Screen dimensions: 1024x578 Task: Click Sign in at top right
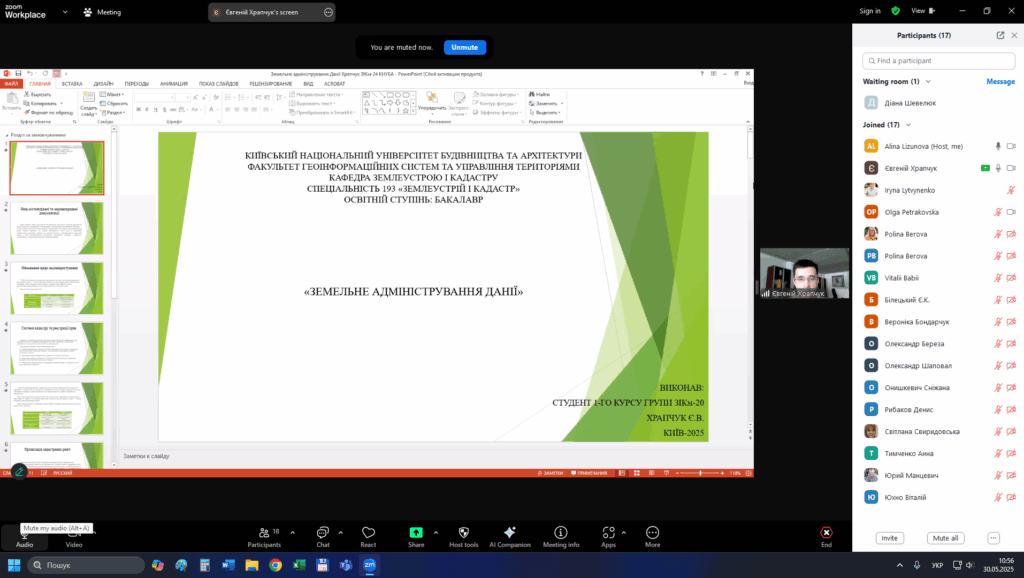click(869, 11)
